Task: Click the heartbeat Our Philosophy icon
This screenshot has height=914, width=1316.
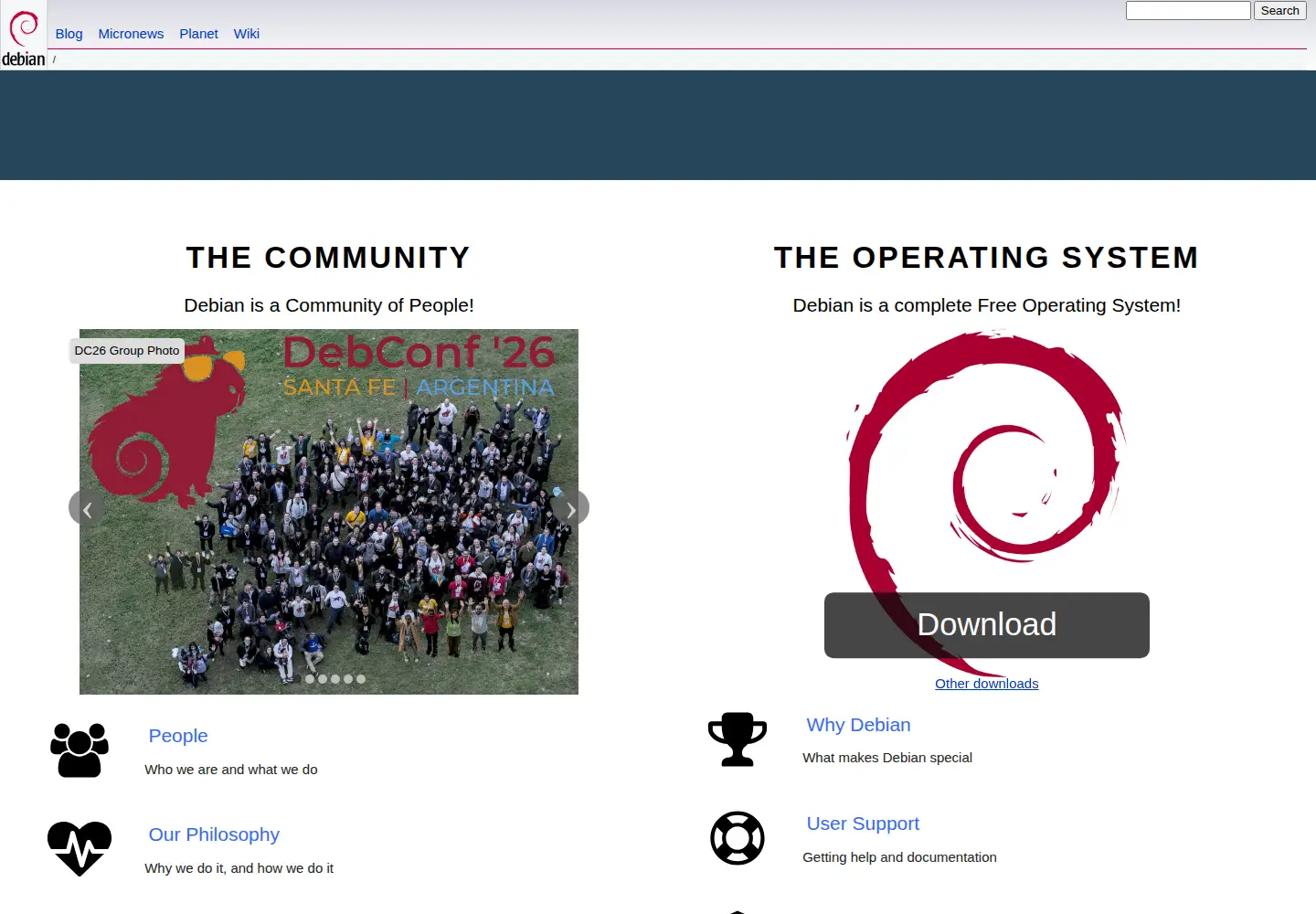Action: [x=80, y=848]
